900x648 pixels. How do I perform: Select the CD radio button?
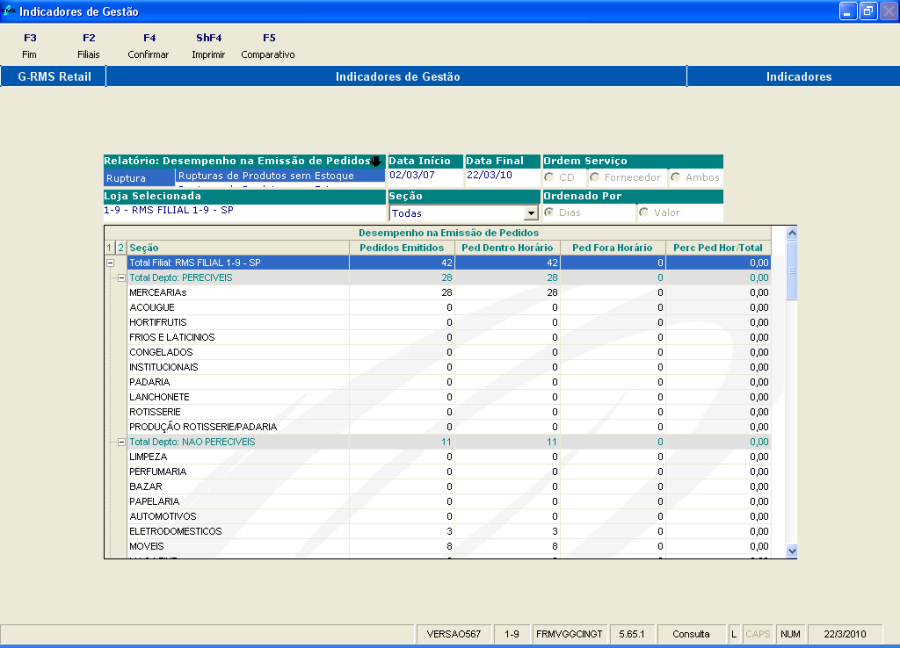(x=550, y=177)
